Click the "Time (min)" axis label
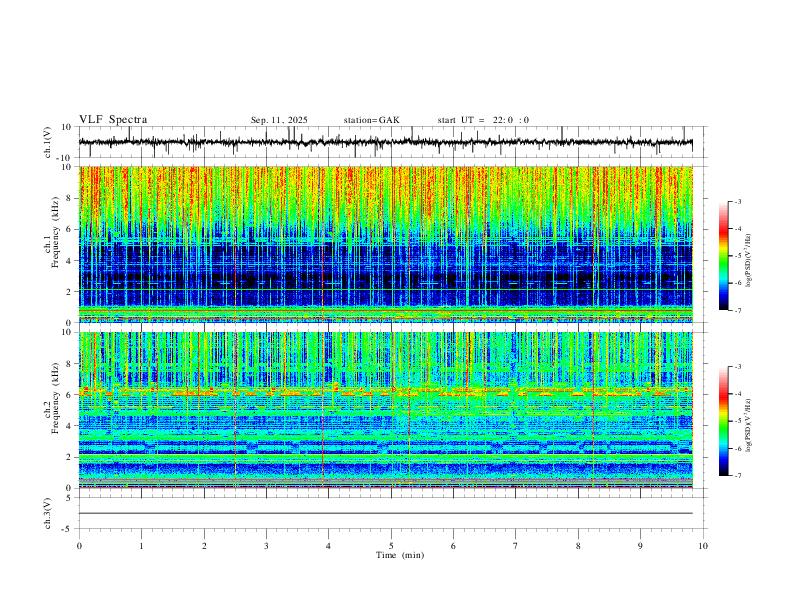Viewport: 792px width, 612px height. (400, 555)
